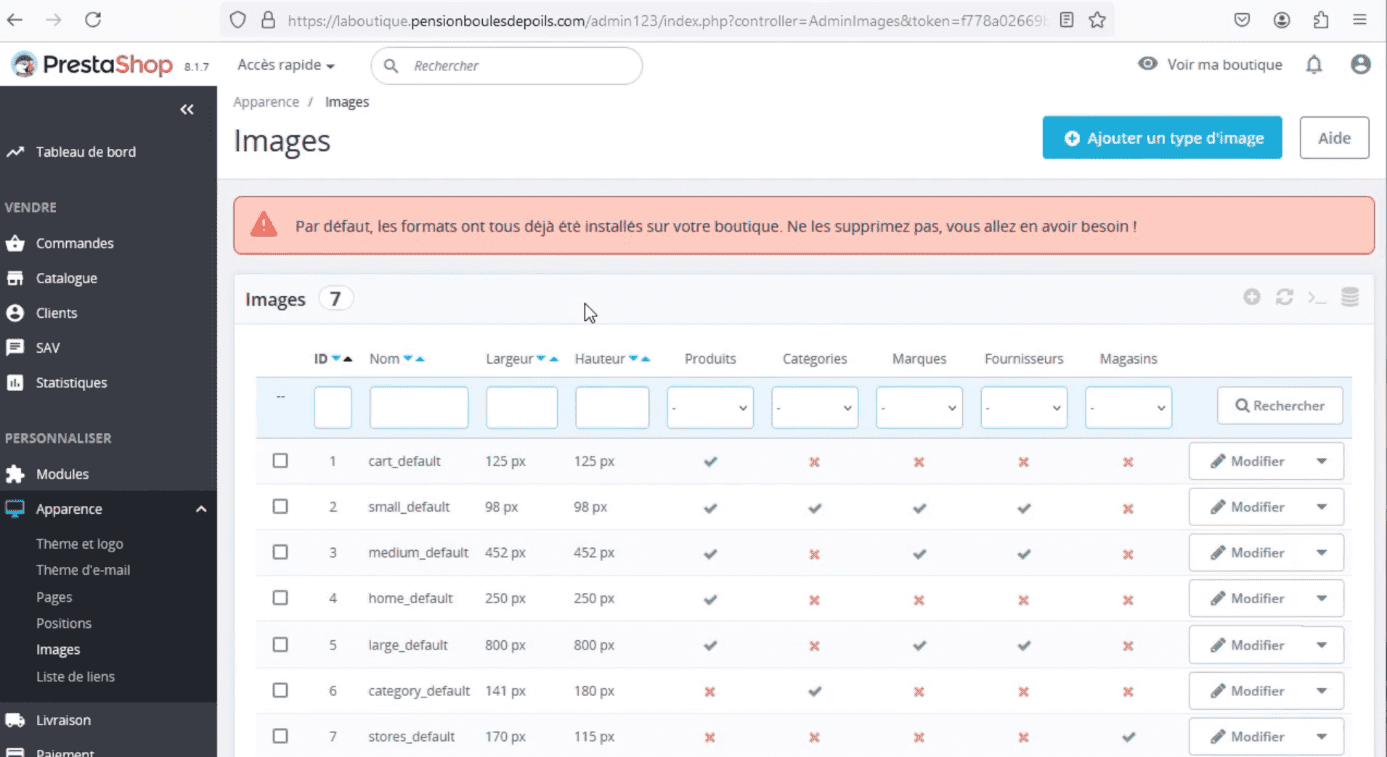Tick the checkbox for cart_default row
This screenshot has height=757, width=1387.
coord(280,461)
